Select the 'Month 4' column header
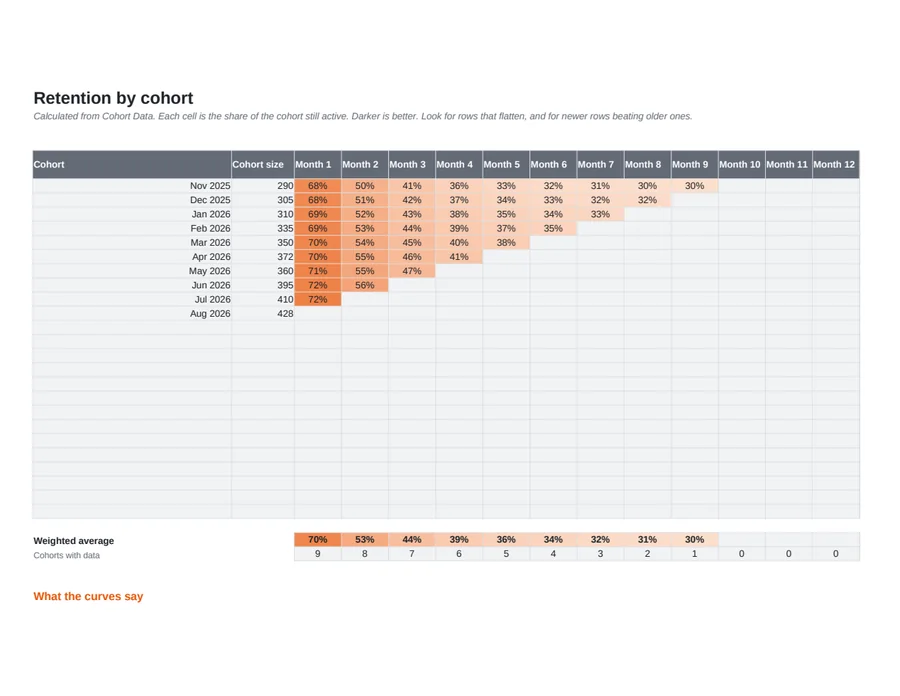The width and height of the screenshot is (900, 696). click(x=459, y=165)
